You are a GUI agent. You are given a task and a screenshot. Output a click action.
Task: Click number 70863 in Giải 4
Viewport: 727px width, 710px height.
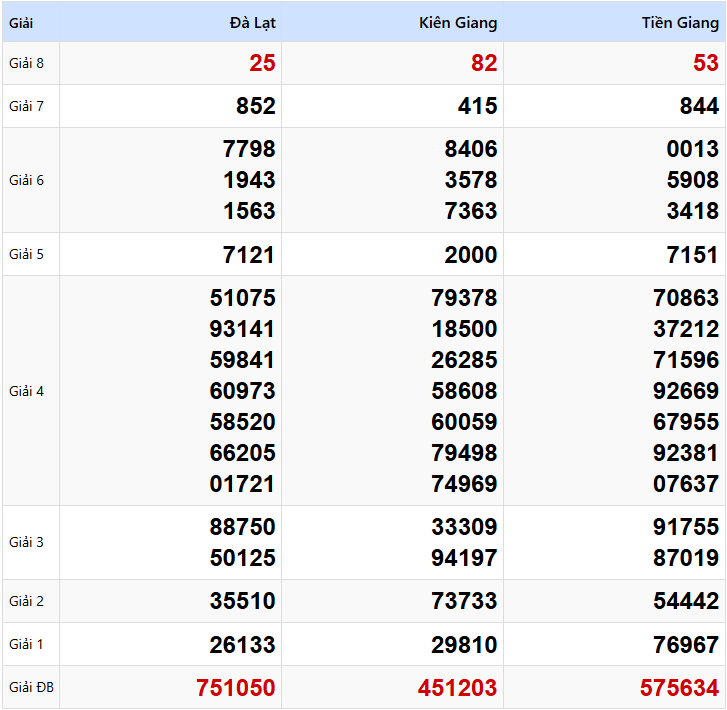[x=686, y=298]
